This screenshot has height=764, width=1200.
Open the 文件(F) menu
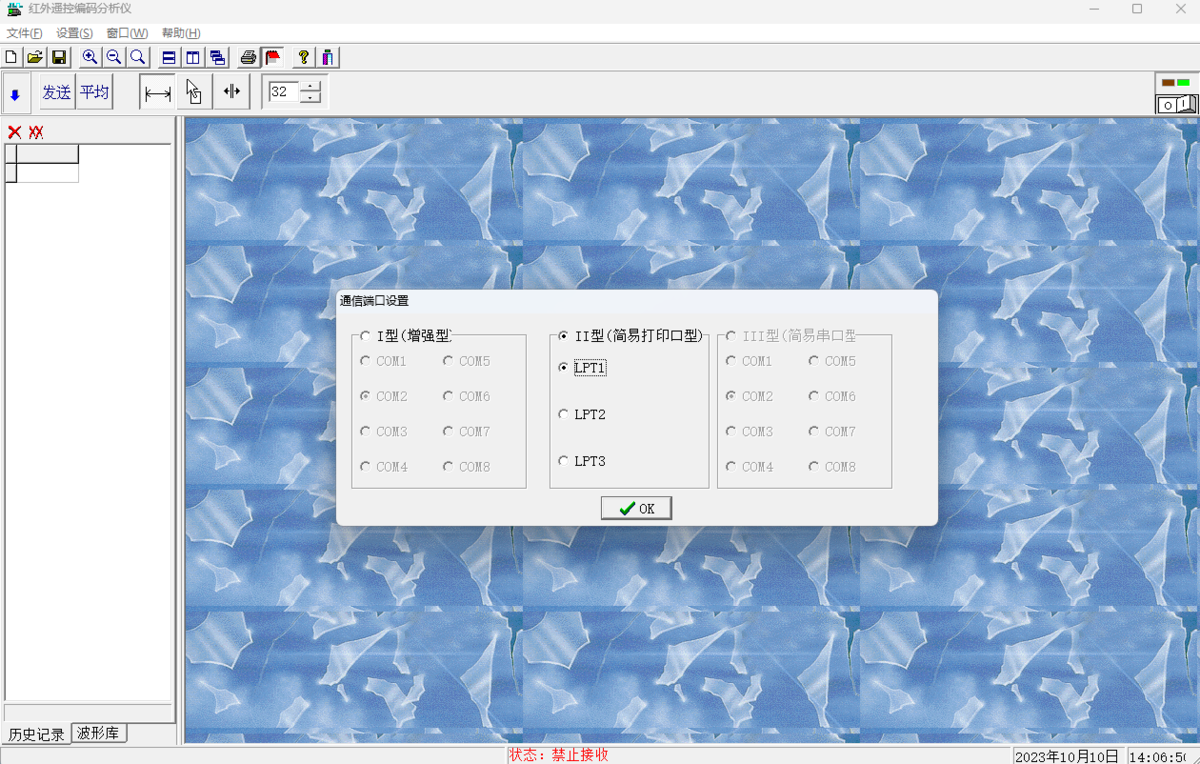coord(25,33)
